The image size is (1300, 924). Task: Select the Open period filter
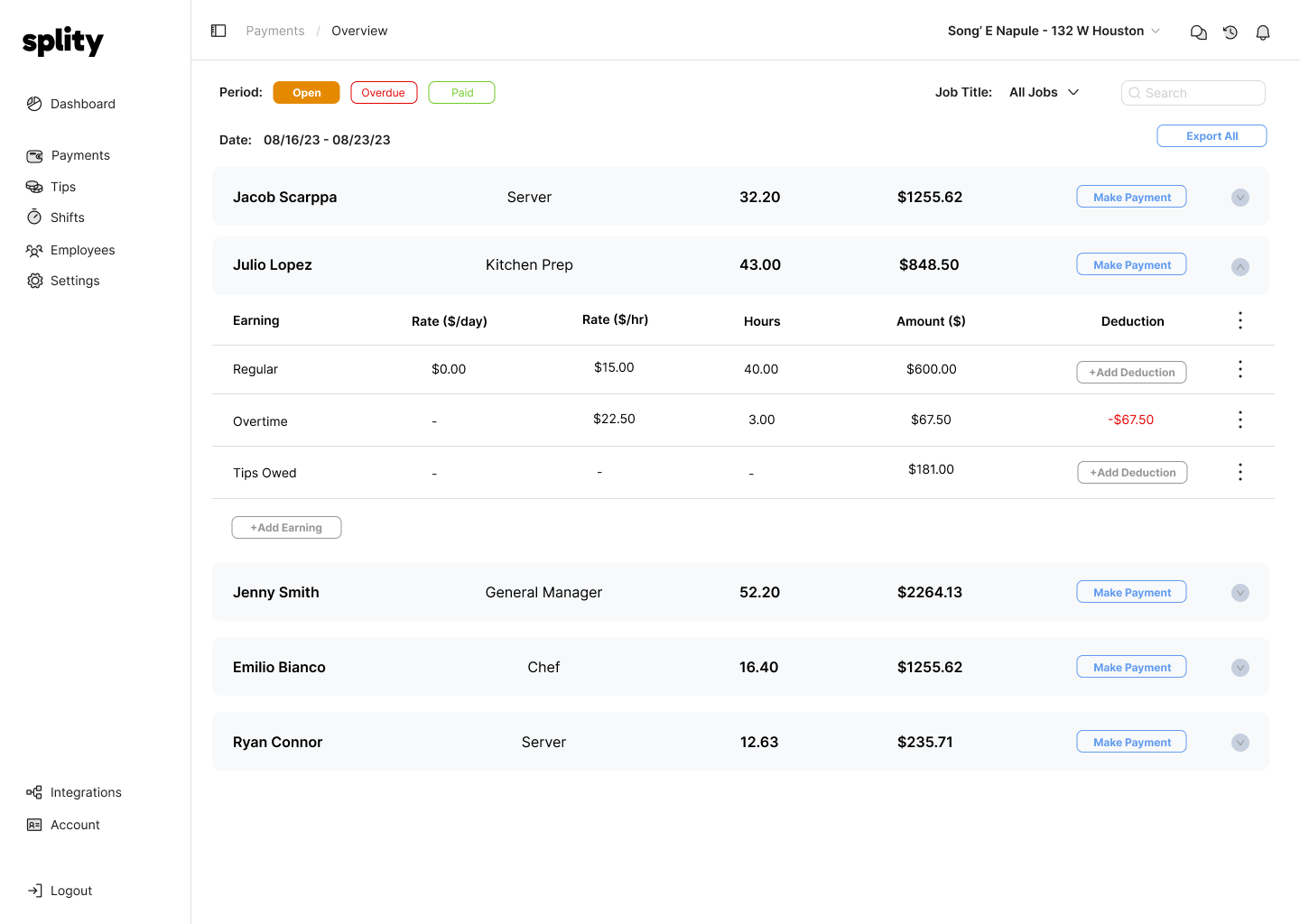pos(307,93)
